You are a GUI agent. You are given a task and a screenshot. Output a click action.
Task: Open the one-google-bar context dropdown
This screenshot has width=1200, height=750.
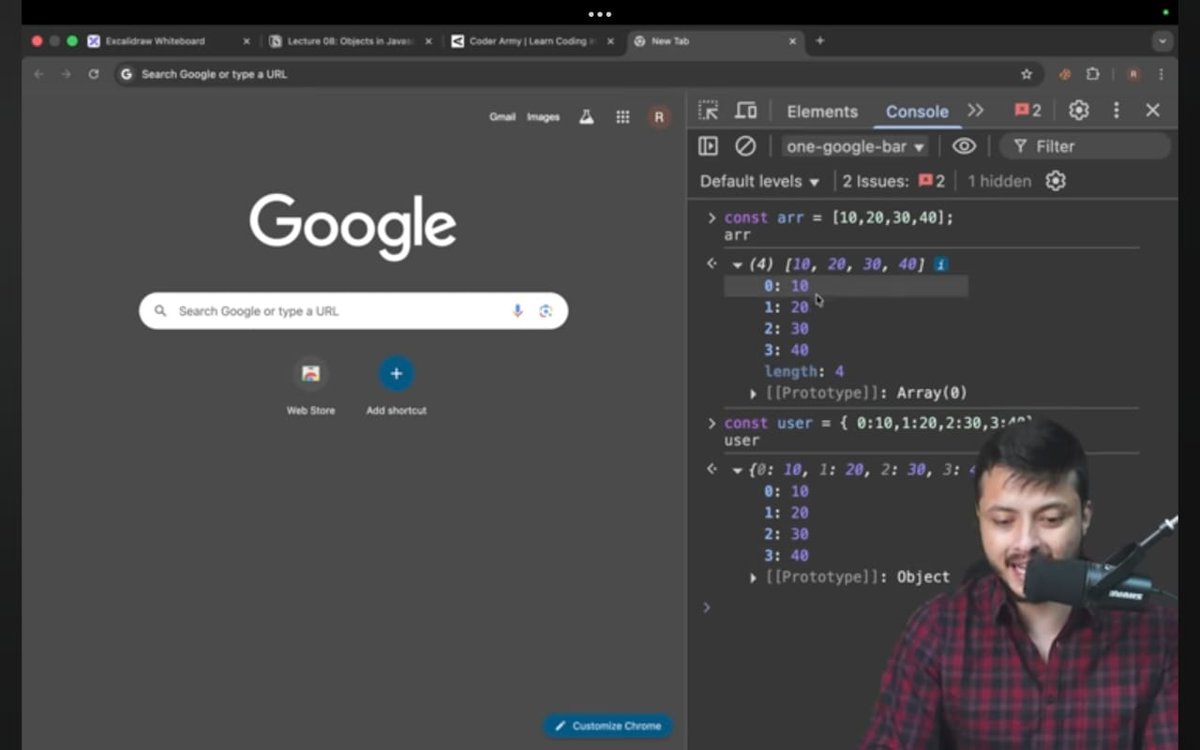855,146
